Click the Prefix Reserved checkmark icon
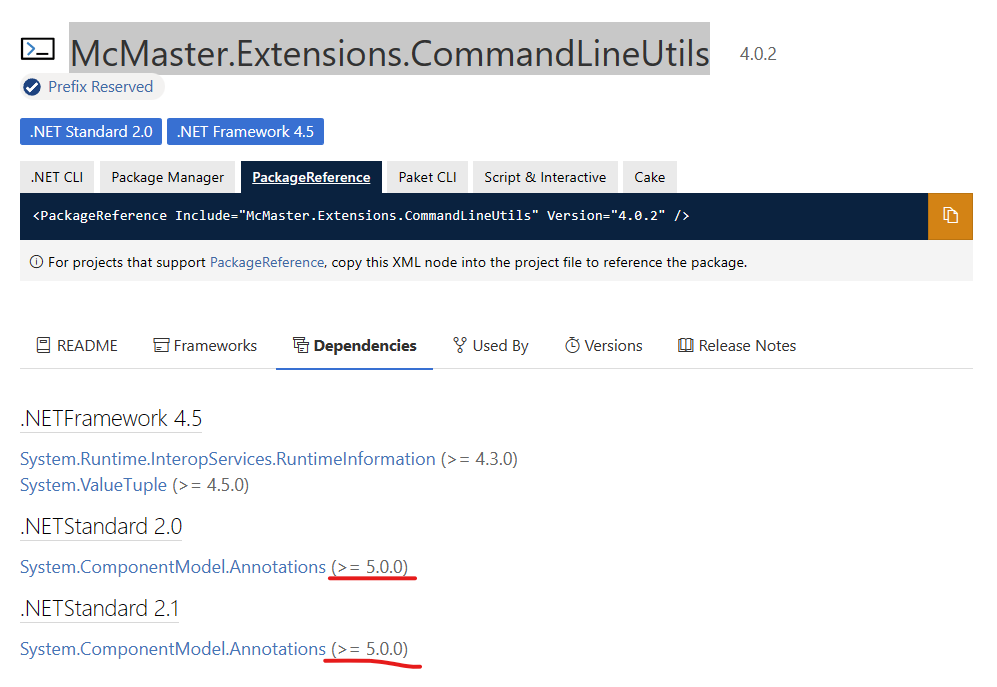 click(x=32, y=87)
